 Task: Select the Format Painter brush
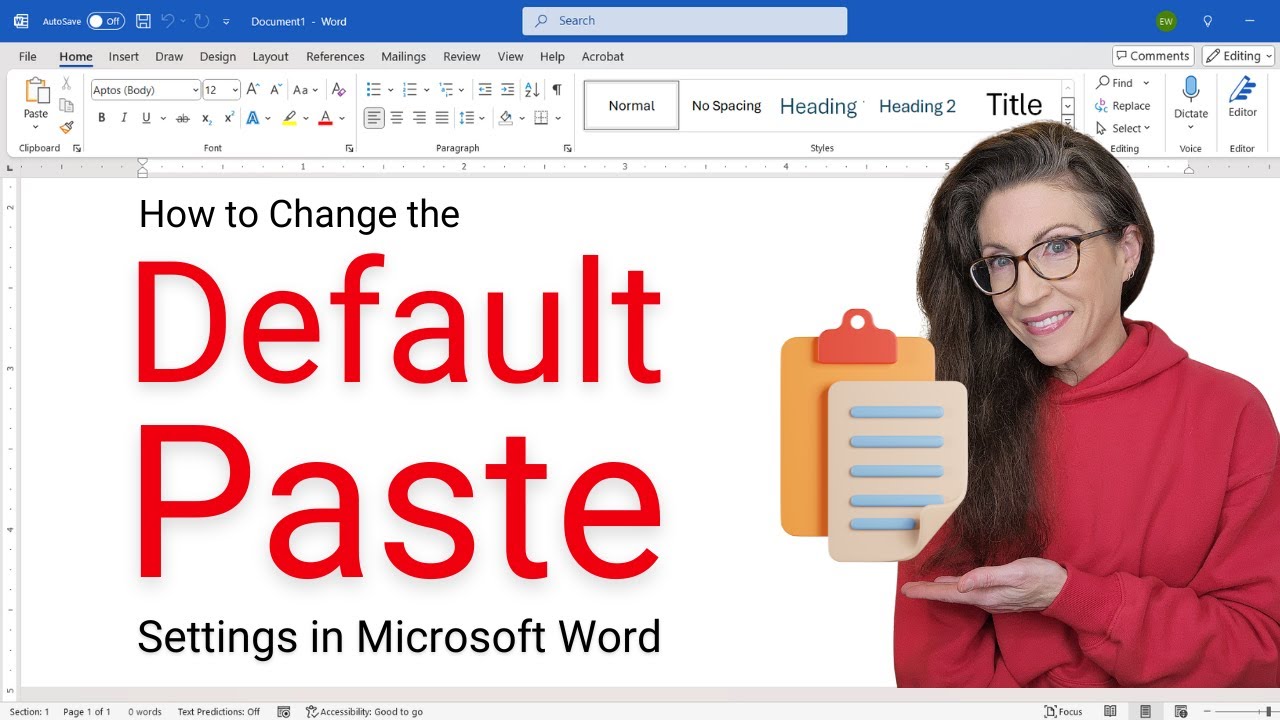[x=67, y=127]
